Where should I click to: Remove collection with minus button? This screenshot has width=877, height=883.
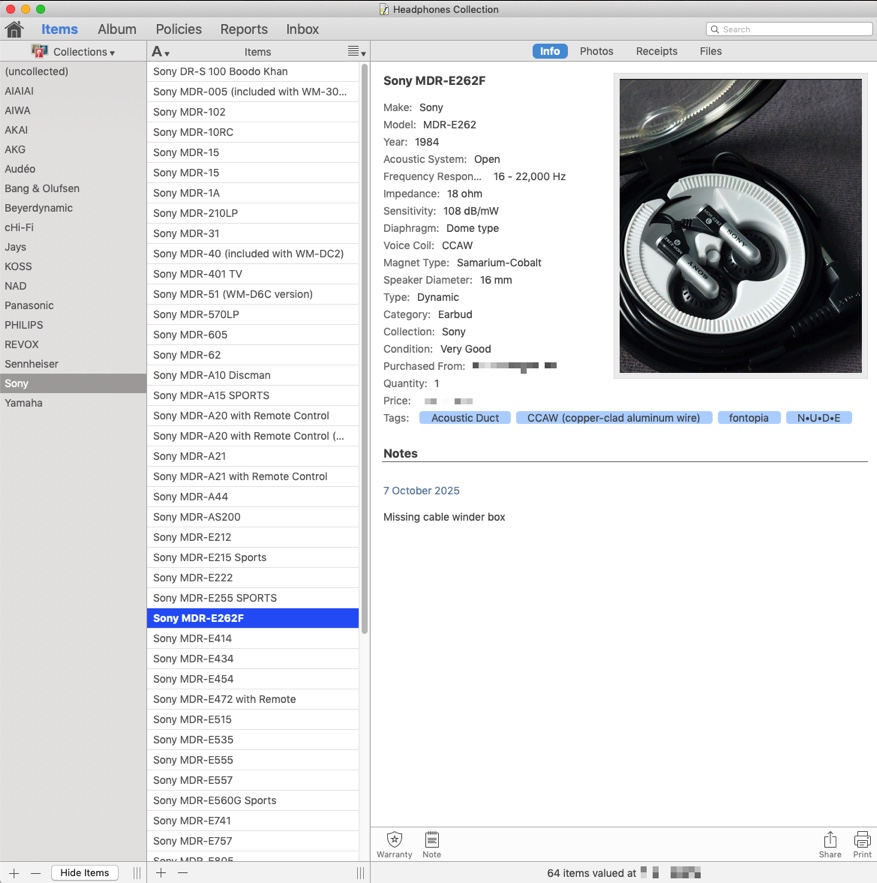click(x=35, y=873)
